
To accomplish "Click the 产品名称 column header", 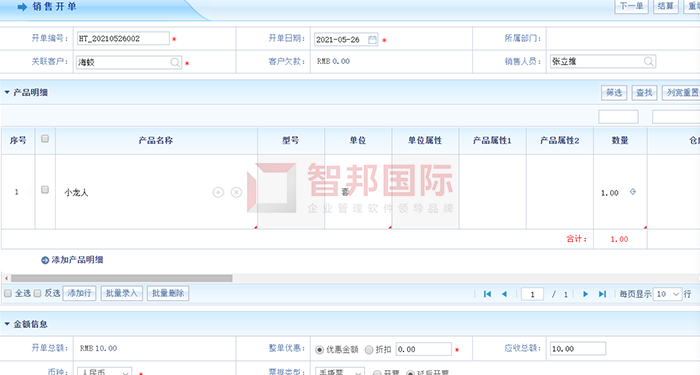I will 156,141.
